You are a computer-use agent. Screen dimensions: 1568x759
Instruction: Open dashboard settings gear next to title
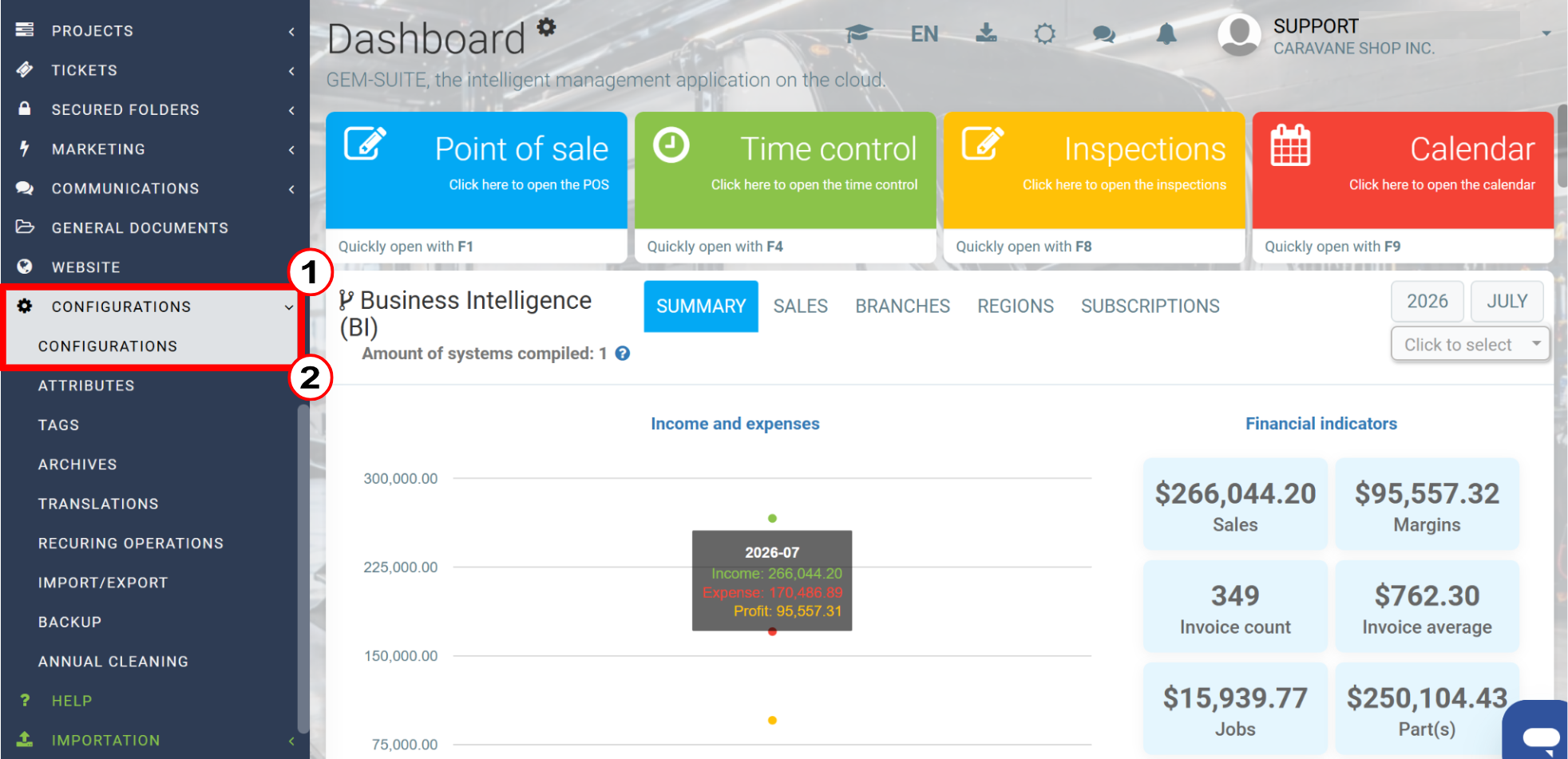546,27
